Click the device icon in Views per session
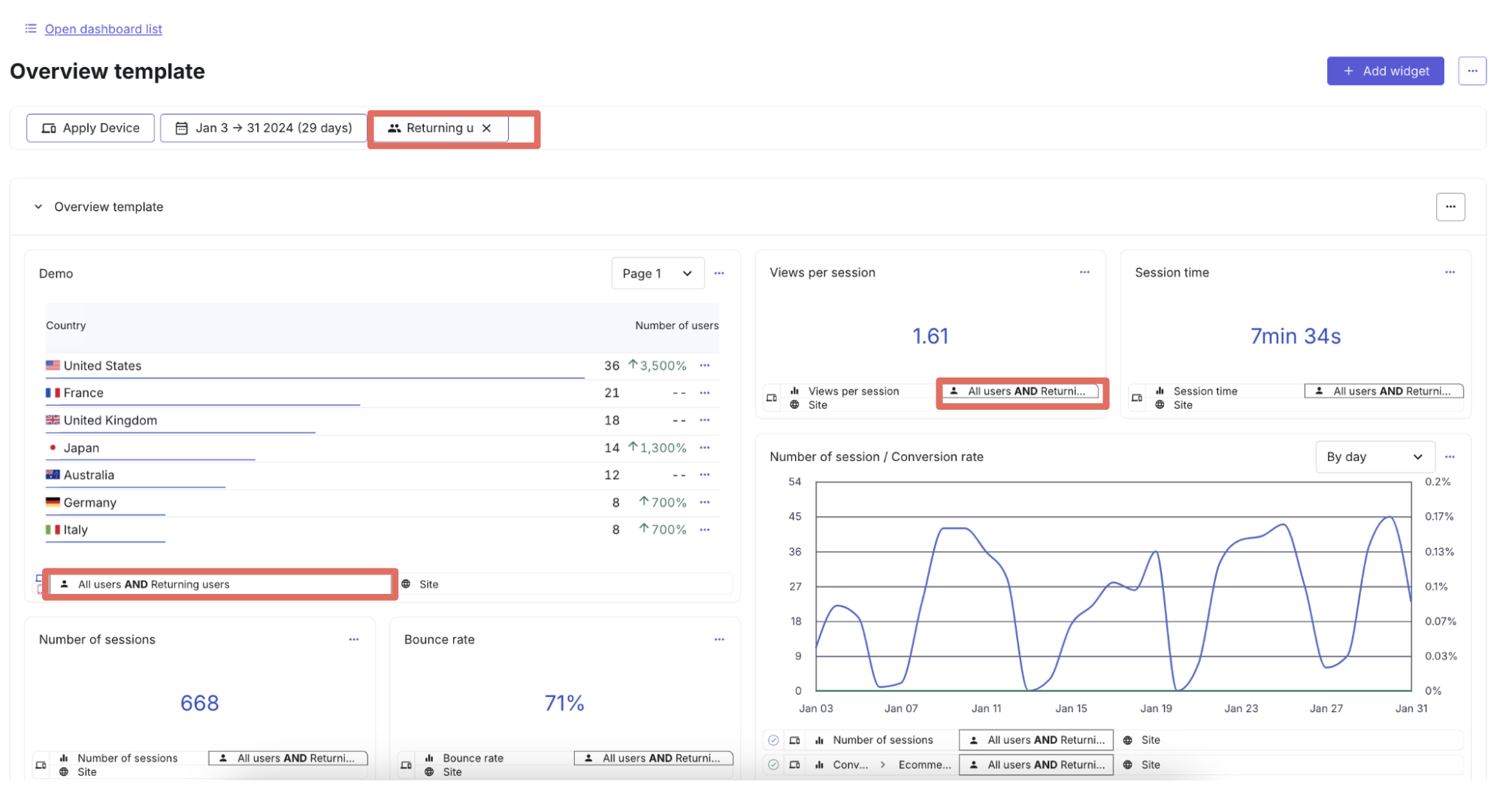Screen dimensions: 1512x791 771,398
